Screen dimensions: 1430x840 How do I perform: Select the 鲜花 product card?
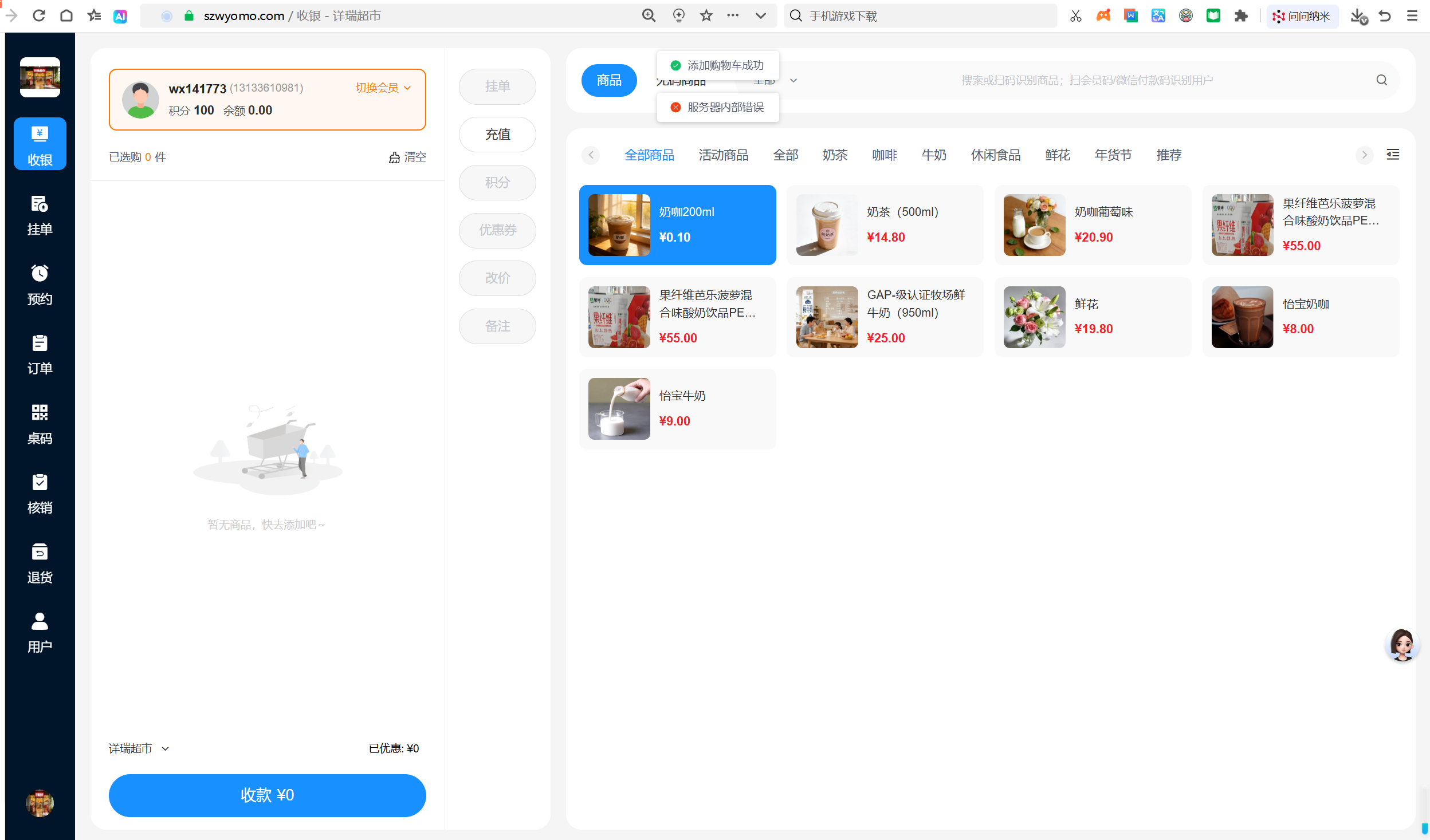pyautogui.click(x=1092, y=317)
